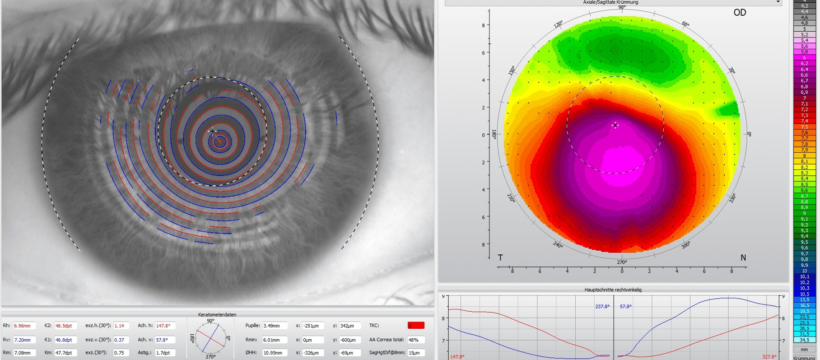
Task: Select the SagHgtDif field showing 15µm
Action: (x=416, y=353)
